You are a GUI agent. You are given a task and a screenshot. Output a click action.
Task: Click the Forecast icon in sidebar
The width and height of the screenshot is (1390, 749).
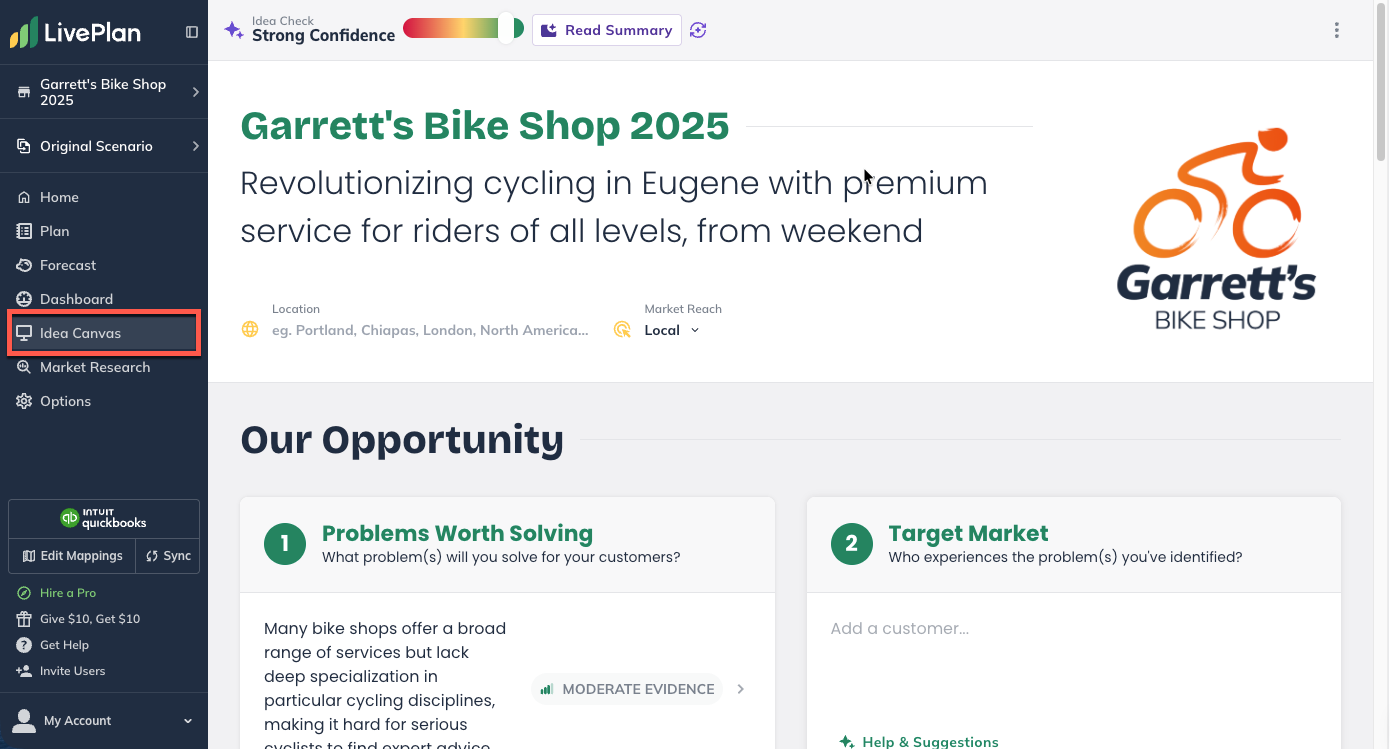[x=24, y=265]
